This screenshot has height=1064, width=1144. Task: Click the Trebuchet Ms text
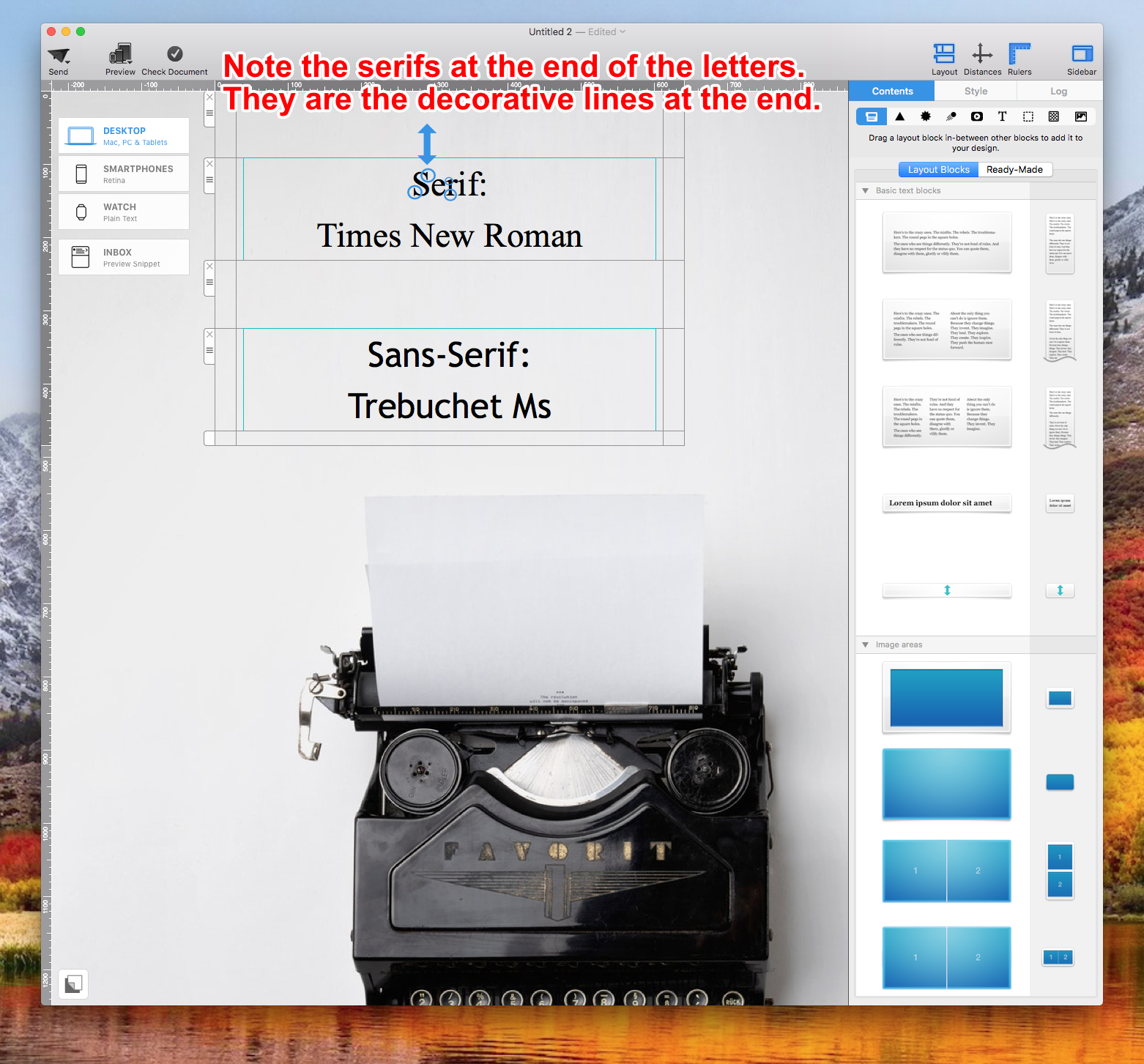click(x=450, y=406)
